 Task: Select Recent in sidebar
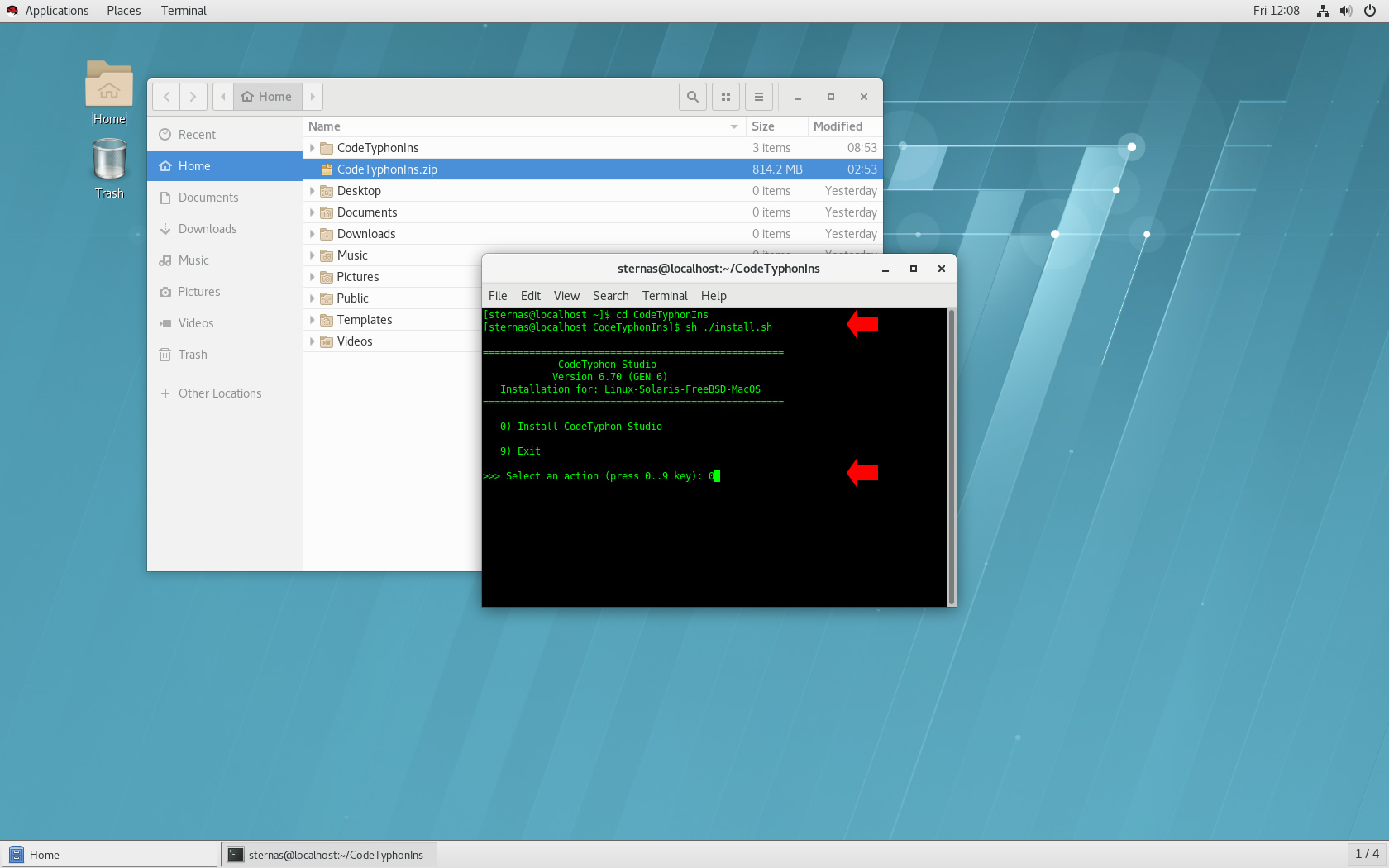(225, 135)
